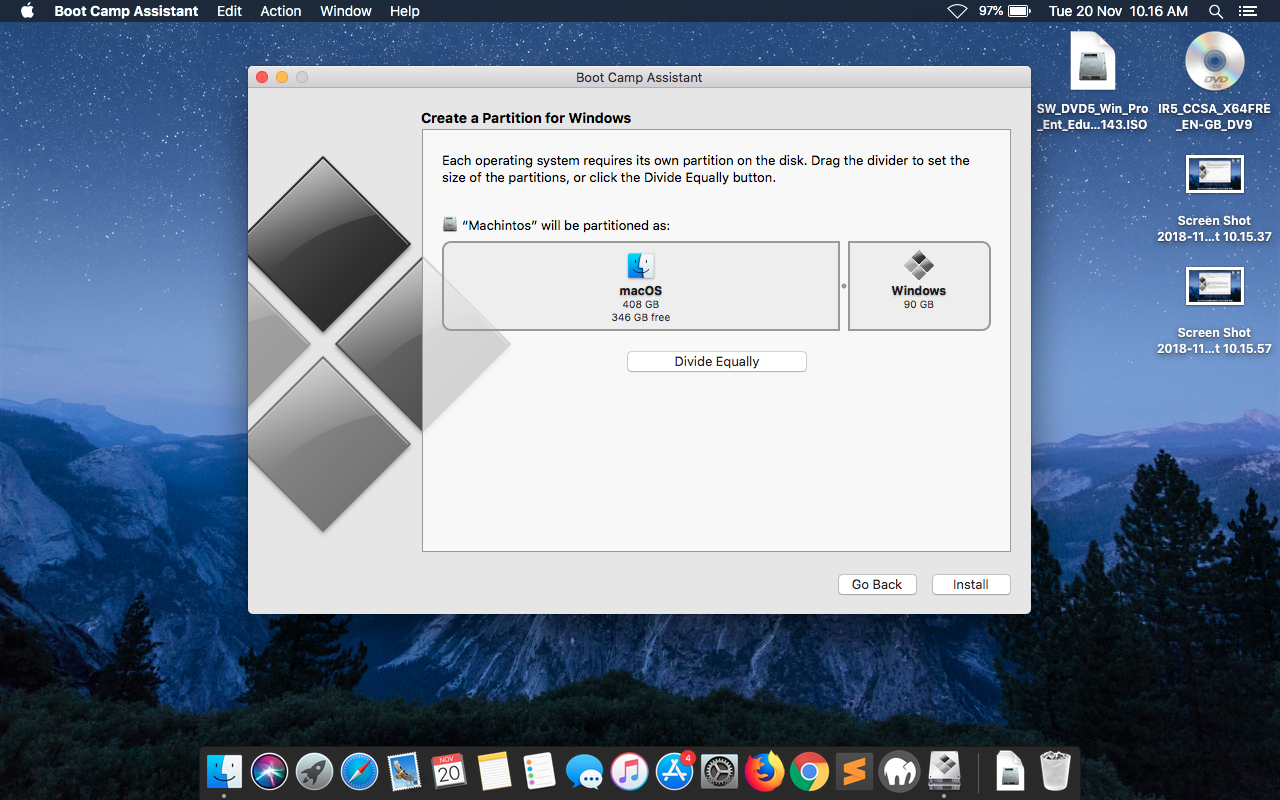
Task: Click the date and time in menu bar
Action: coord(1118,11)
